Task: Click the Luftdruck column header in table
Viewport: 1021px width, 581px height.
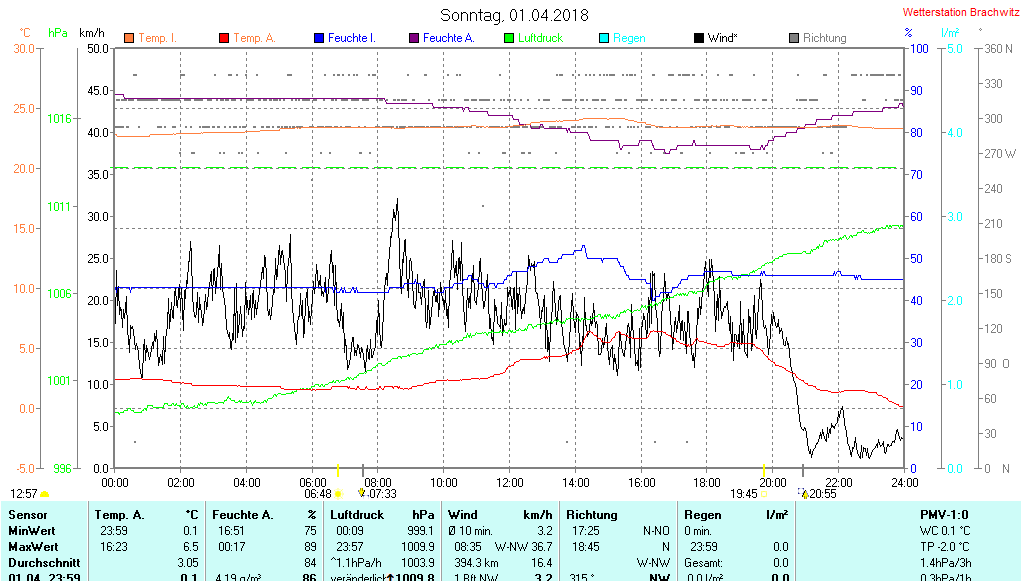Action: 357,515
